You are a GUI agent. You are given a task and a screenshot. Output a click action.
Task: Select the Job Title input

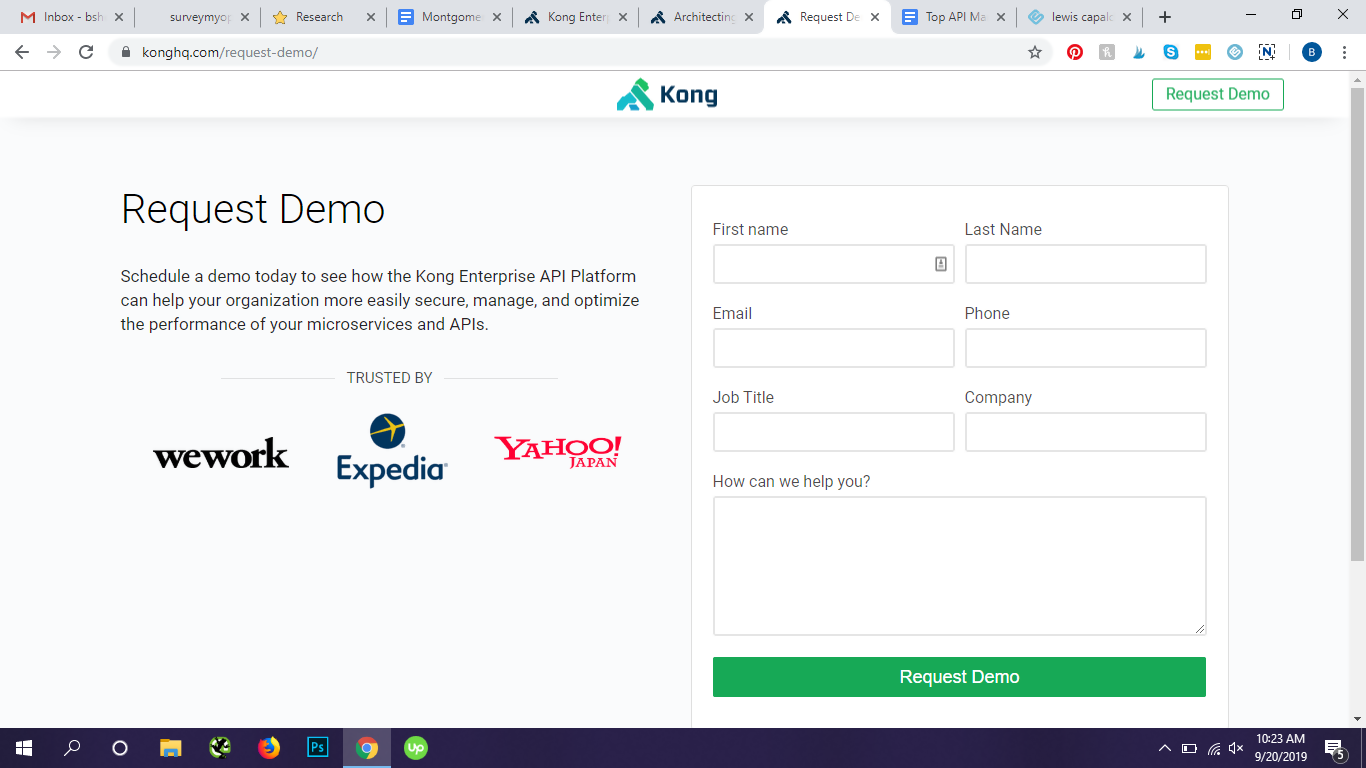tap(833, 432)
